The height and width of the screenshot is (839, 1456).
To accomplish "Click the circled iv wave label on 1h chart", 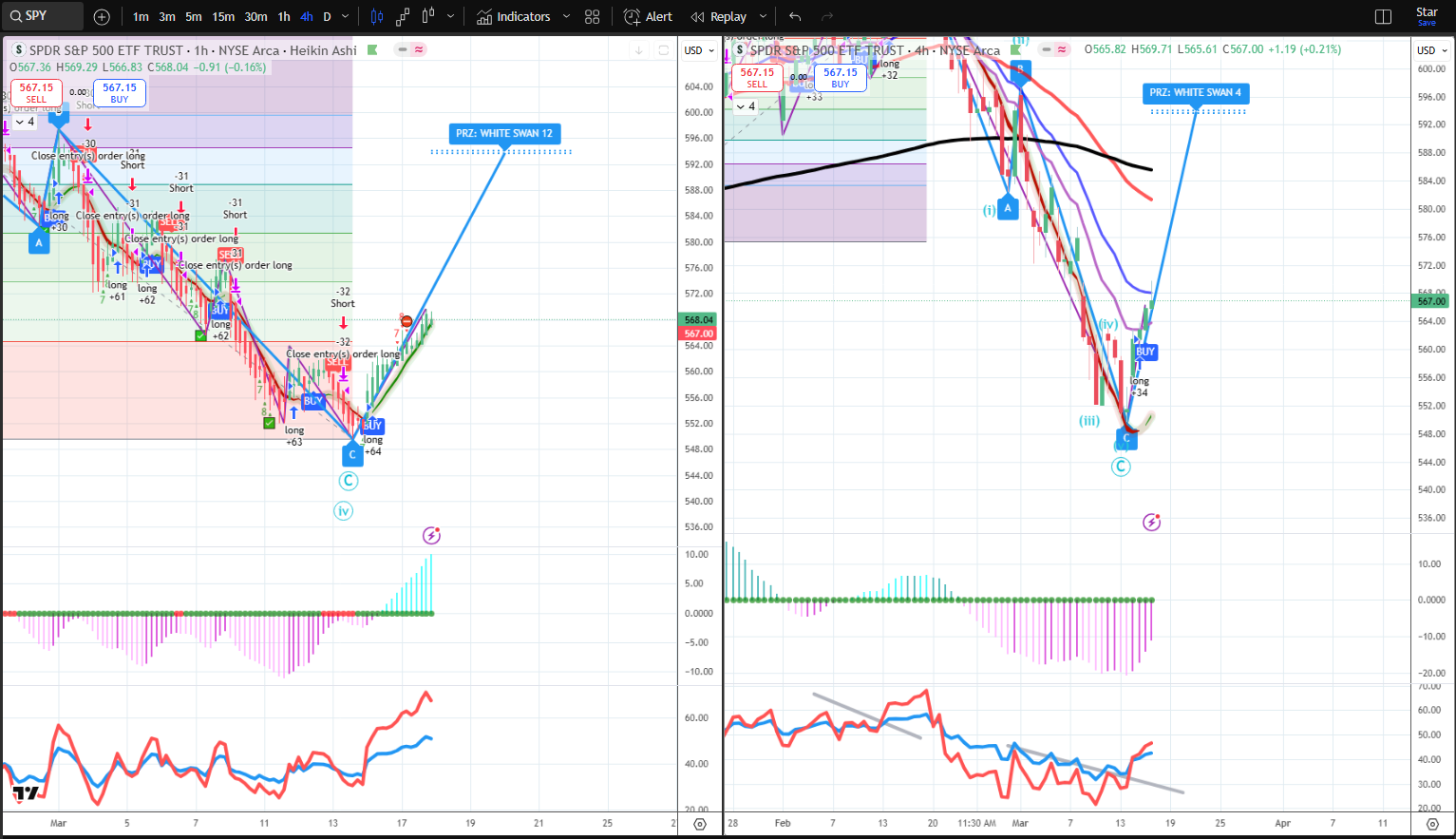I will click(343, 511).
